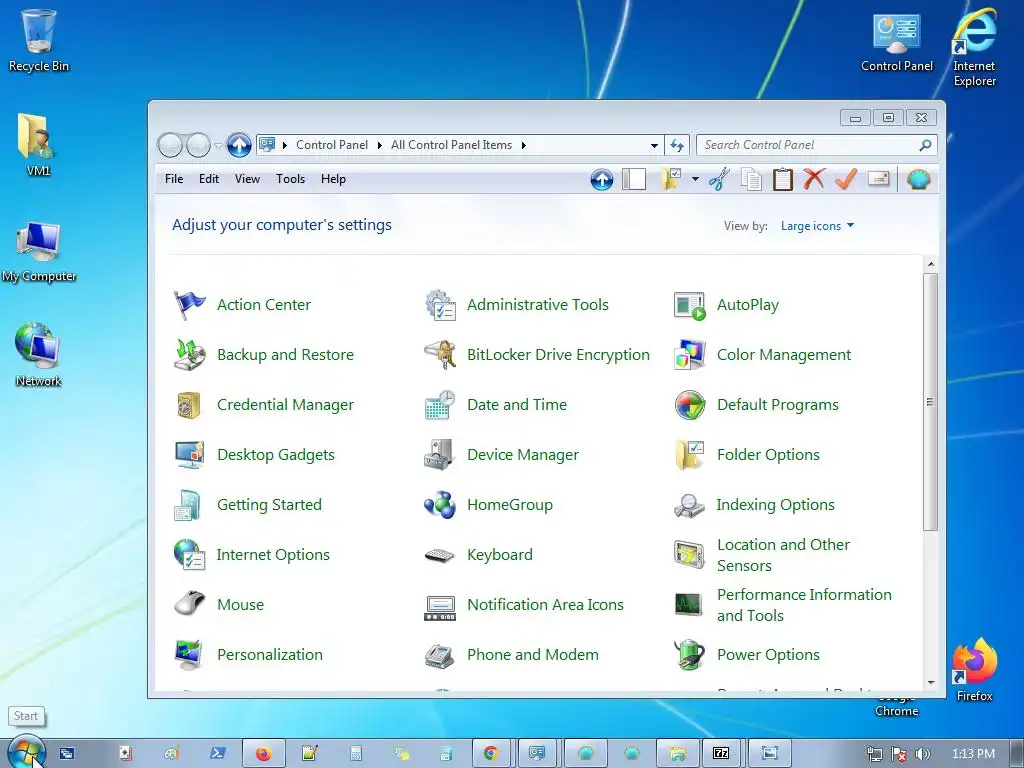Image resolution: width=1024 pixels, height=768 pixels.
Task: Click the Cut scissors toolbar icon
Action: (x=719, y=179)
